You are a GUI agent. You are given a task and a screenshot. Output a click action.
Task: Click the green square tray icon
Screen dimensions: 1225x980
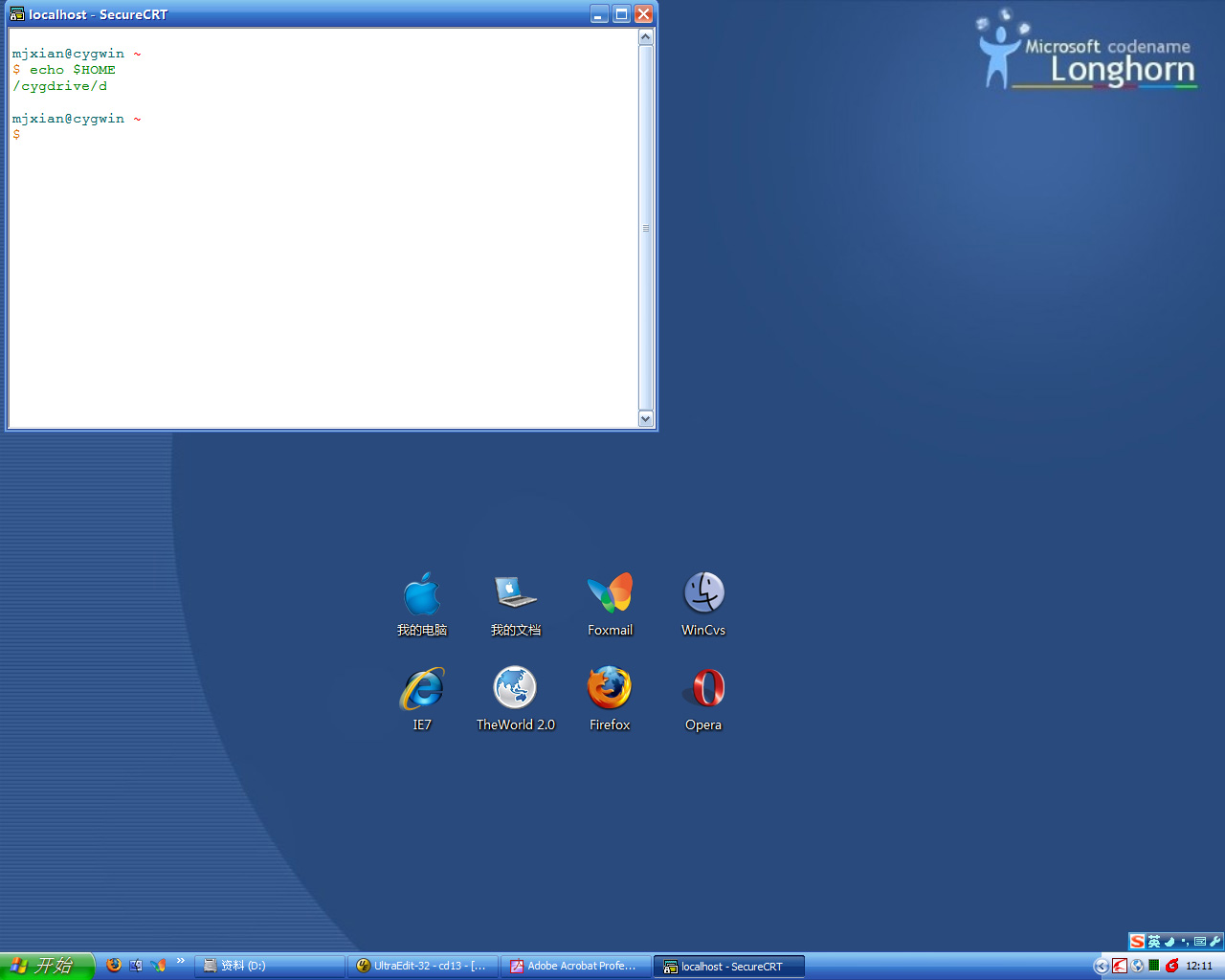(1154, 966)
